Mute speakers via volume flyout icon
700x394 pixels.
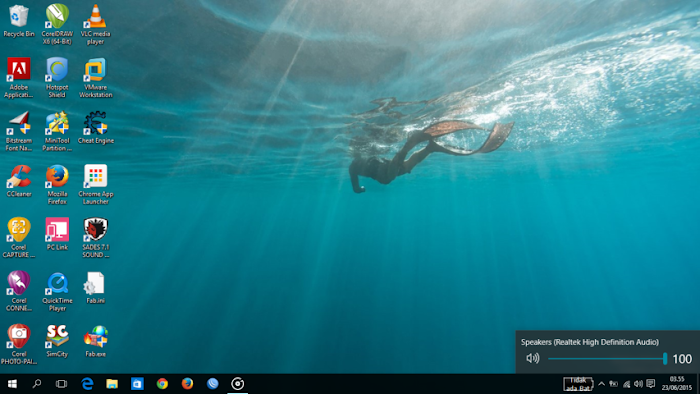point(533,358)
